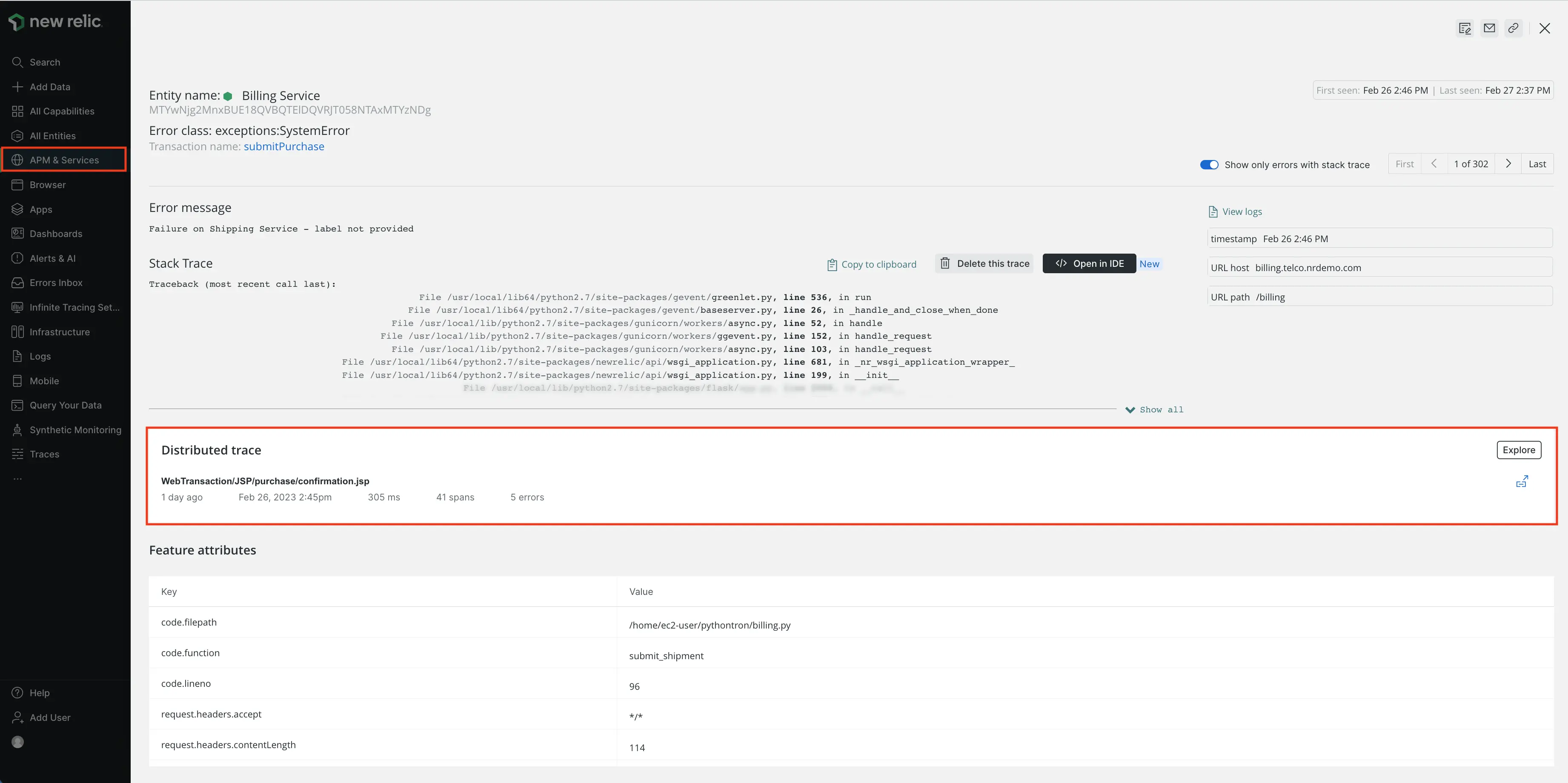Navigate to Dashboards in the sidebar
The width and height of the screenshot is (1568, 783).
(x=56, y=234)
